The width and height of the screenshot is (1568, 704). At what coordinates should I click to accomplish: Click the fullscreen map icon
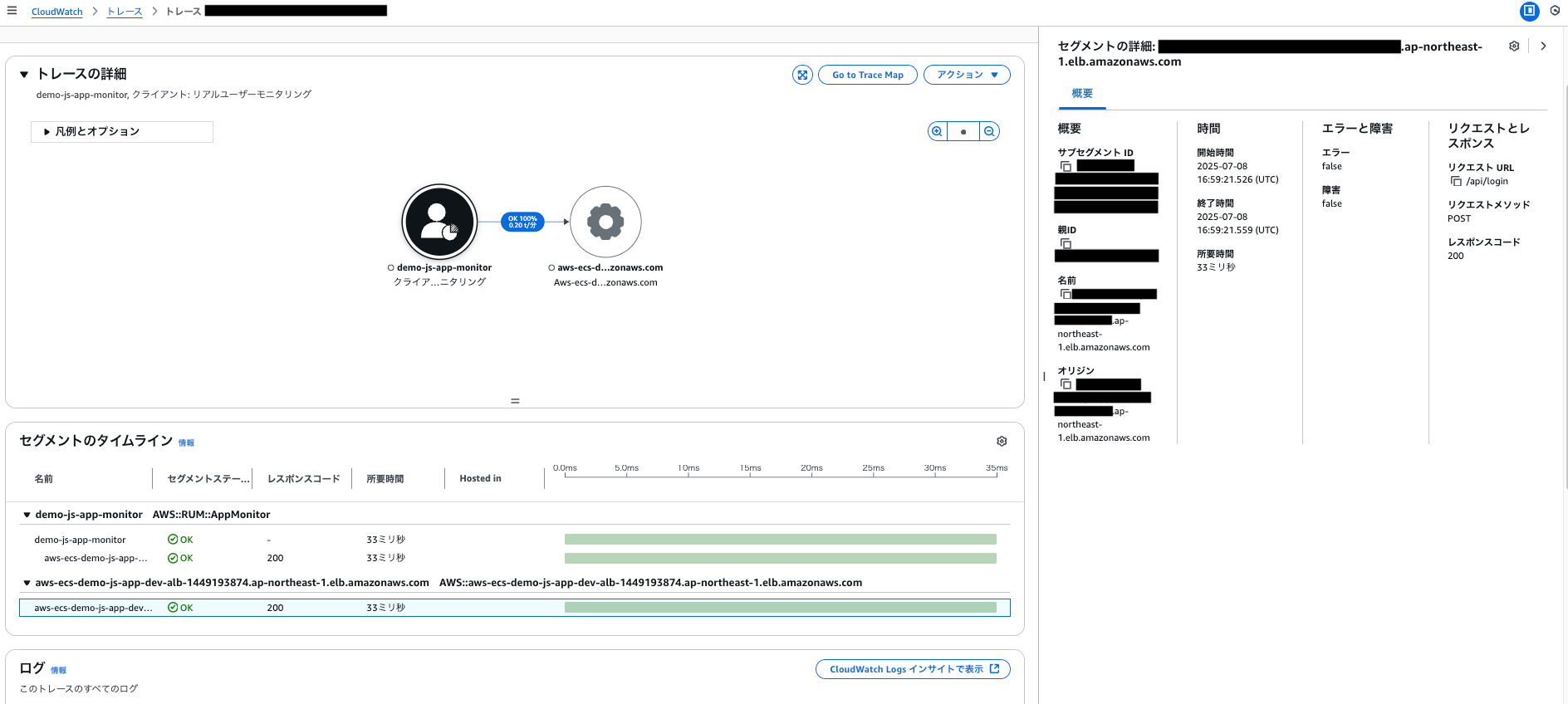[802, 75]
